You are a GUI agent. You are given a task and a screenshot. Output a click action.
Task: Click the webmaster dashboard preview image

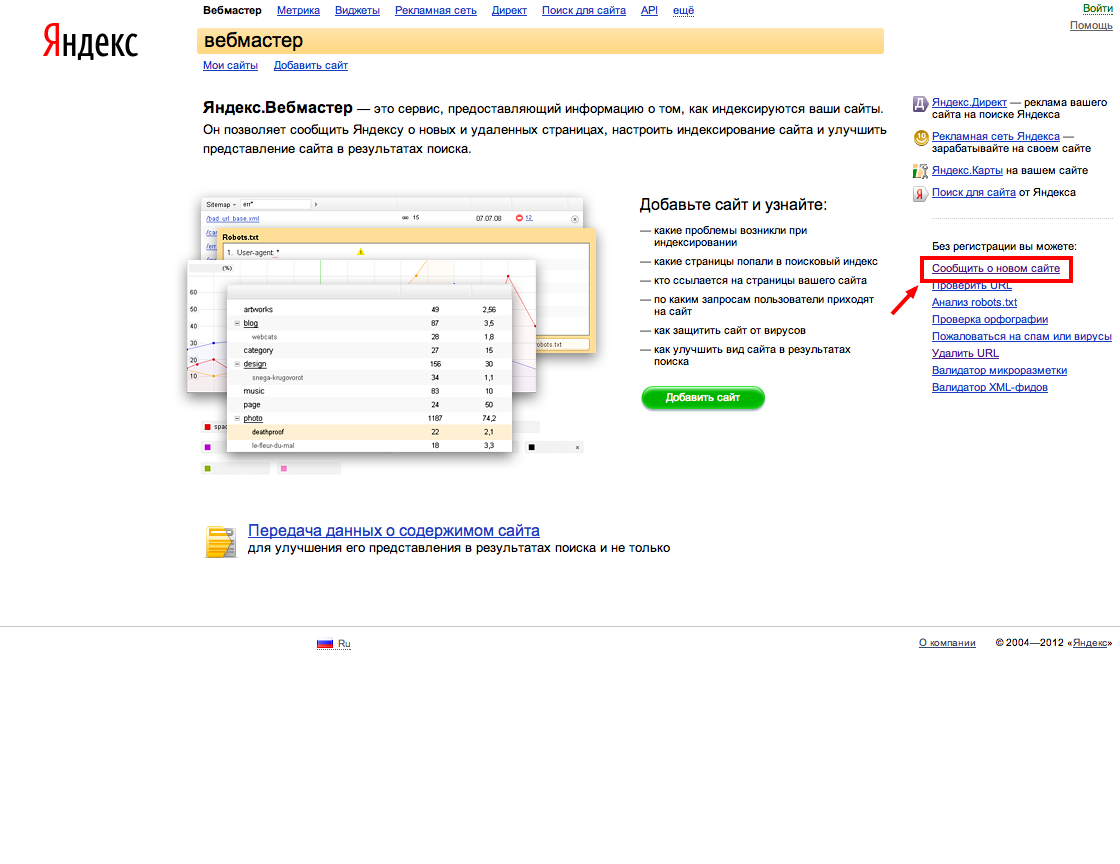(x=391, y=336)
